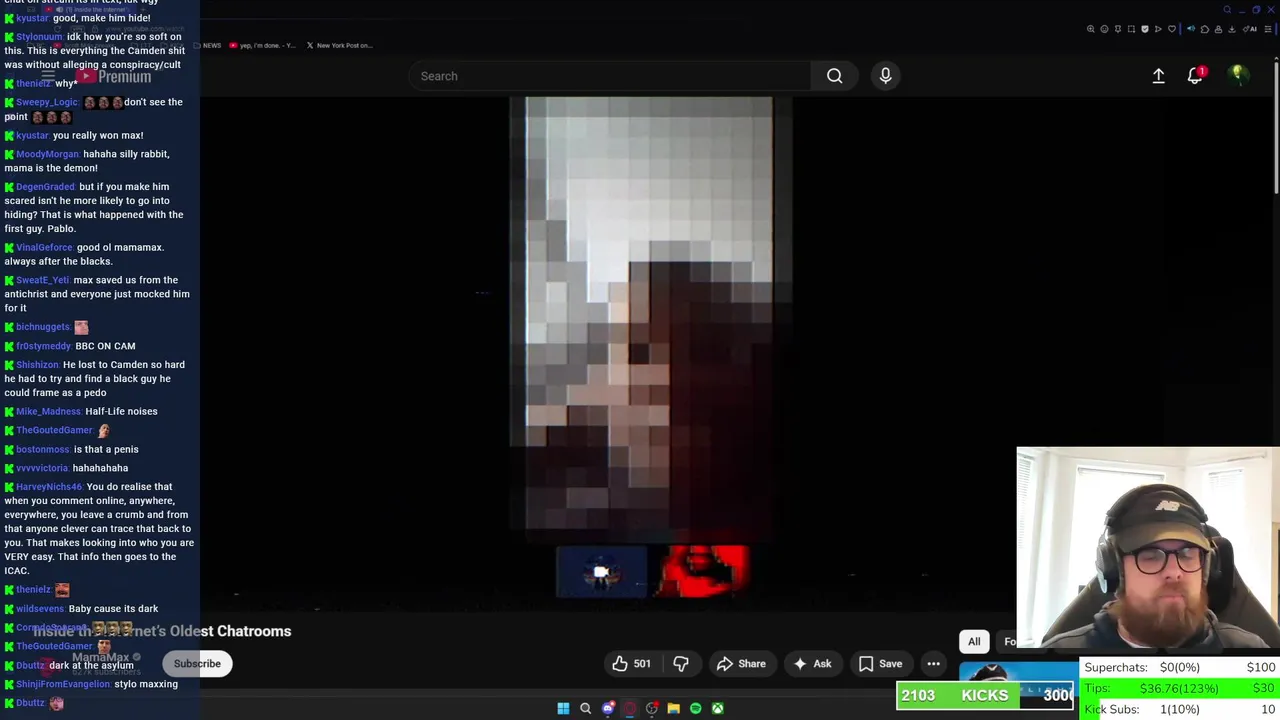Click the video title 'Inside the Internet's Oldest Chatrooms'
The width and height of the screenshot is (1280, 720).
point(162,631)
